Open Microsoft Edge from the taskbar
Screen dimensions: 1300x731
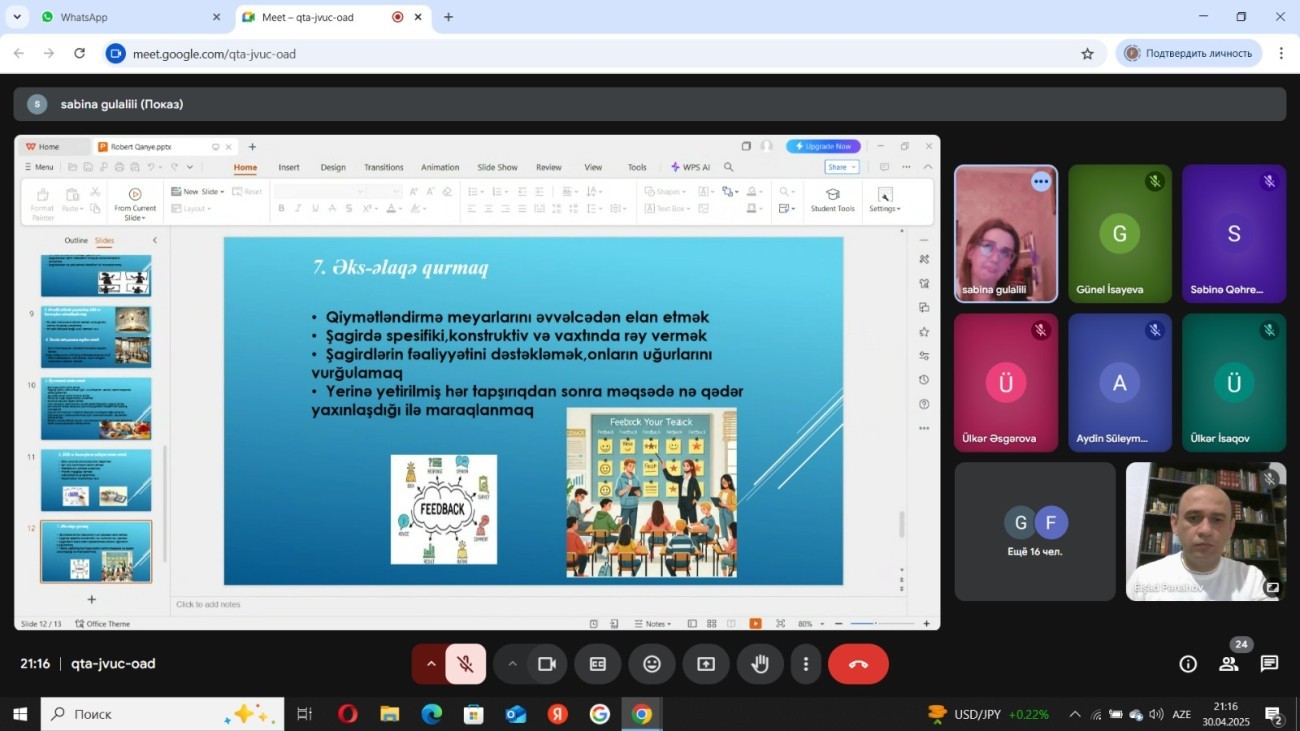pyautogui.click(x=431, y=714)
